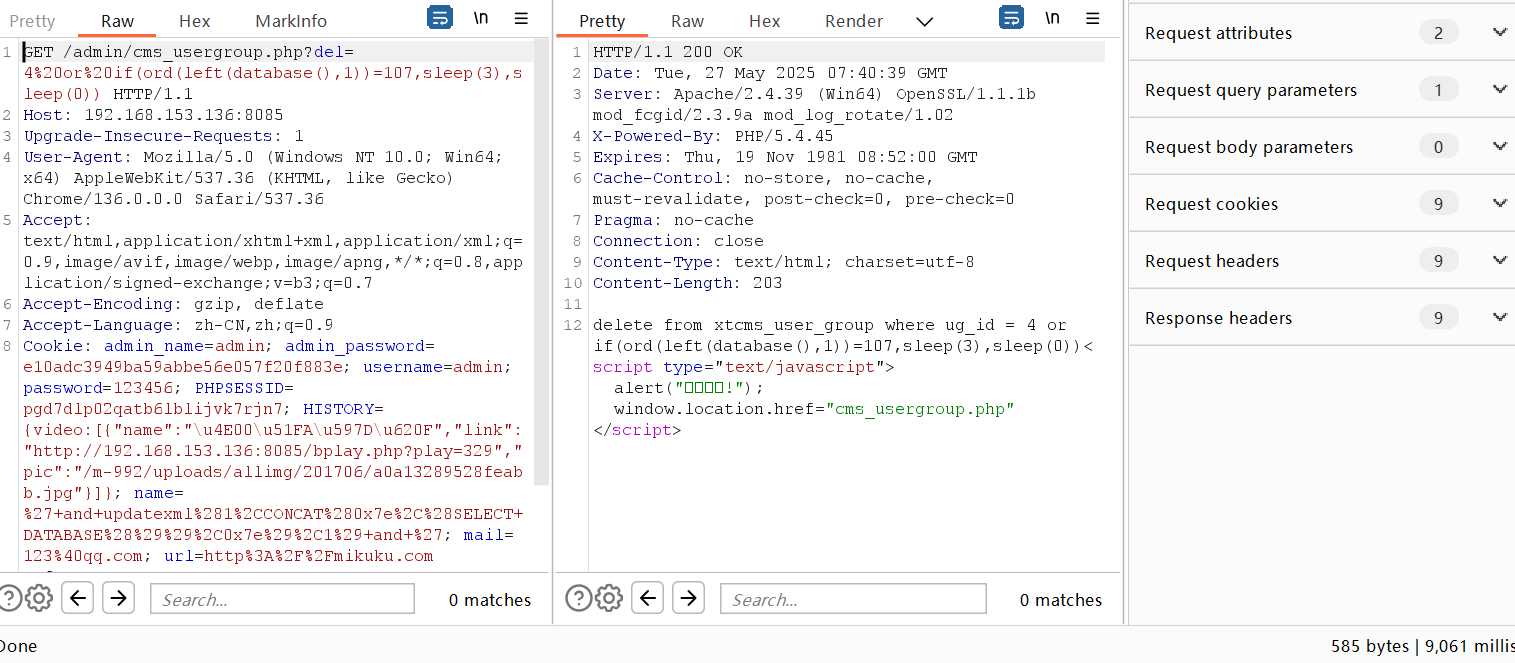Open the MarkInfo tab in request
Viewport: 1515px width, 663px height.
pyautogui.click(x=291, y=21)
